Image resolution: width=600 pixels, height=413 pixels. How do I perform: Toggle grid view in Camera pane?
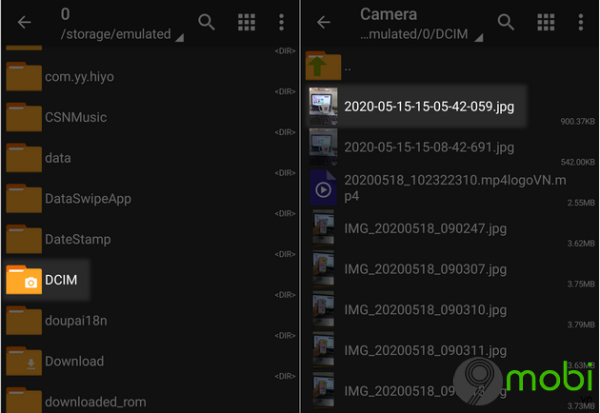tap(546, 22)
